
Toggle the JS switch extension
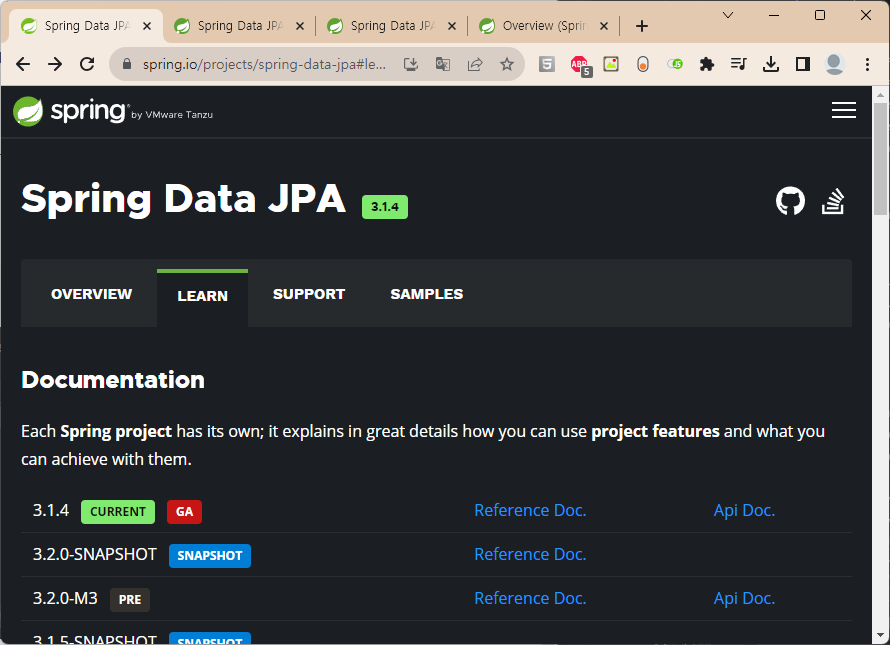675,64
